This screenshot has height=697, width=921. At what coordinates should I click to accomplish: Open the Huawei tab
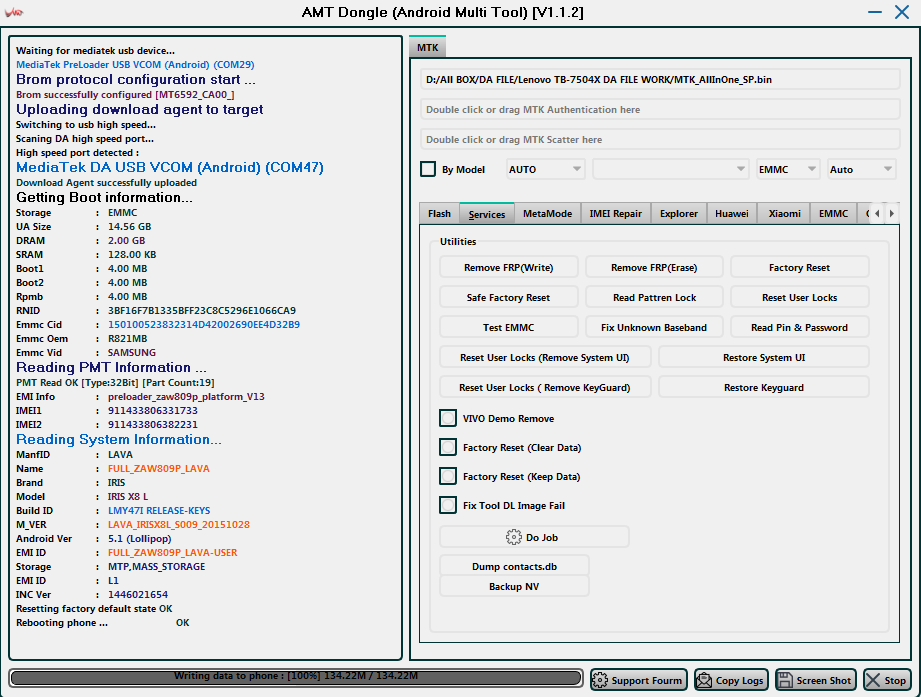coord(732,214)
